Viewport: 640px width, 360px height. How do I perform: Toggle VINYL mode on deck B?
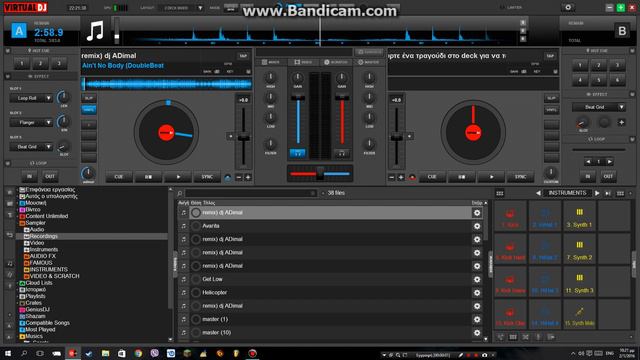pyautogui.click(x=551, y=109)
